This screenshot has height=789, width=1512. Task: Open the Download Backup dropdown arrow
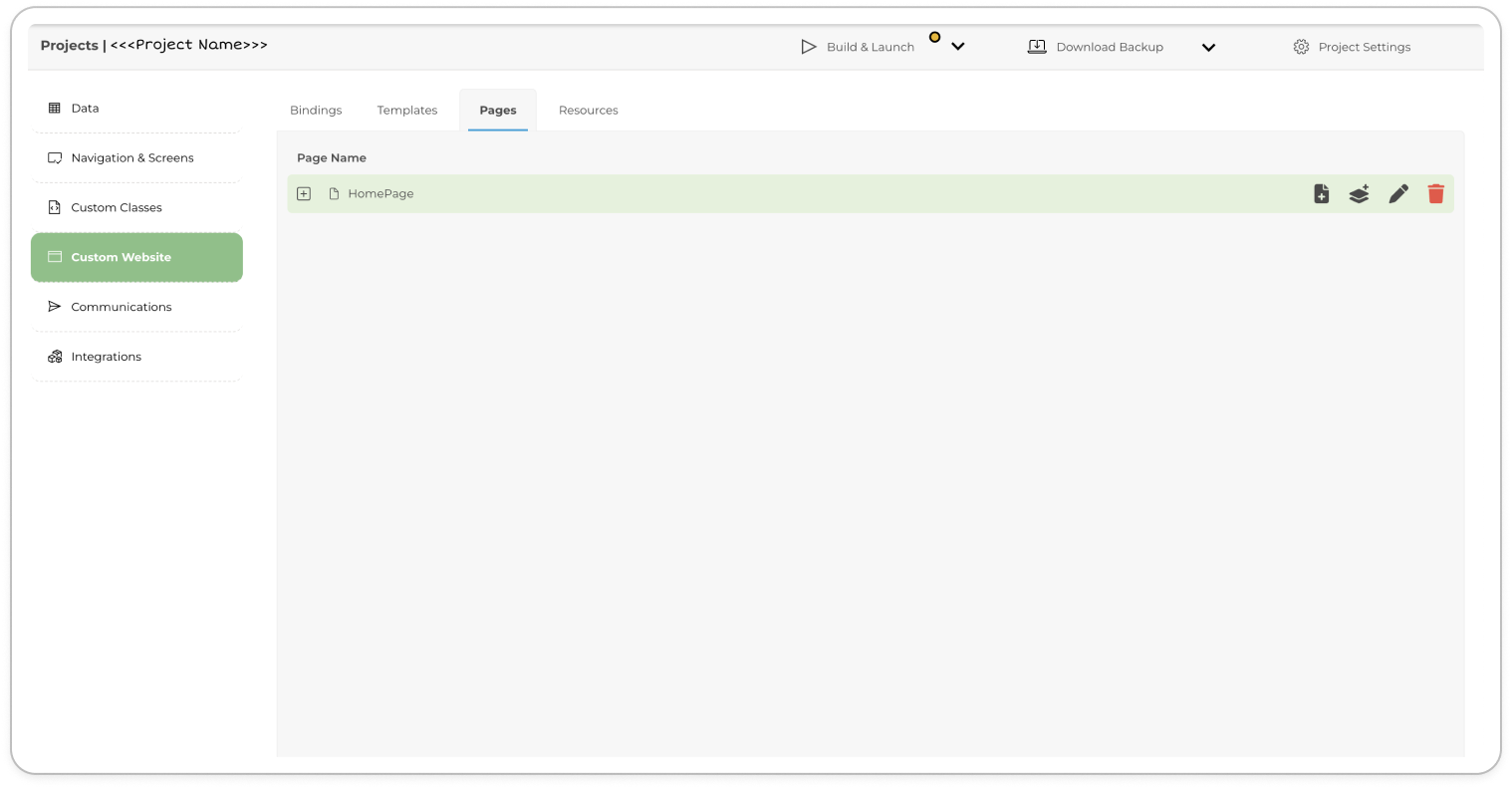tap(1208, 47)
